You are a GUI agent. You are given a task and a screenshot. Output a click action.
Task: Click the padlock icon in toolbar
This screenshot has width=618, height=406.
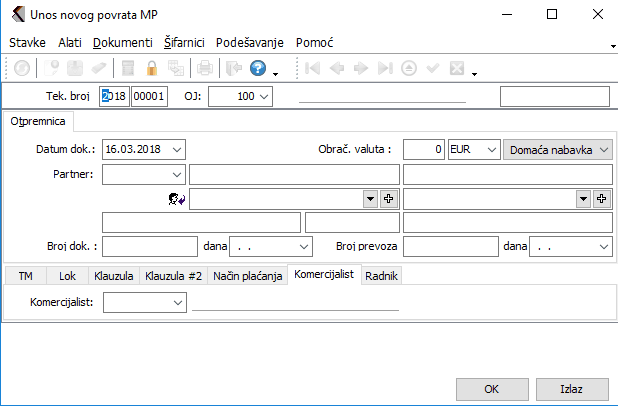pos(153,69)
